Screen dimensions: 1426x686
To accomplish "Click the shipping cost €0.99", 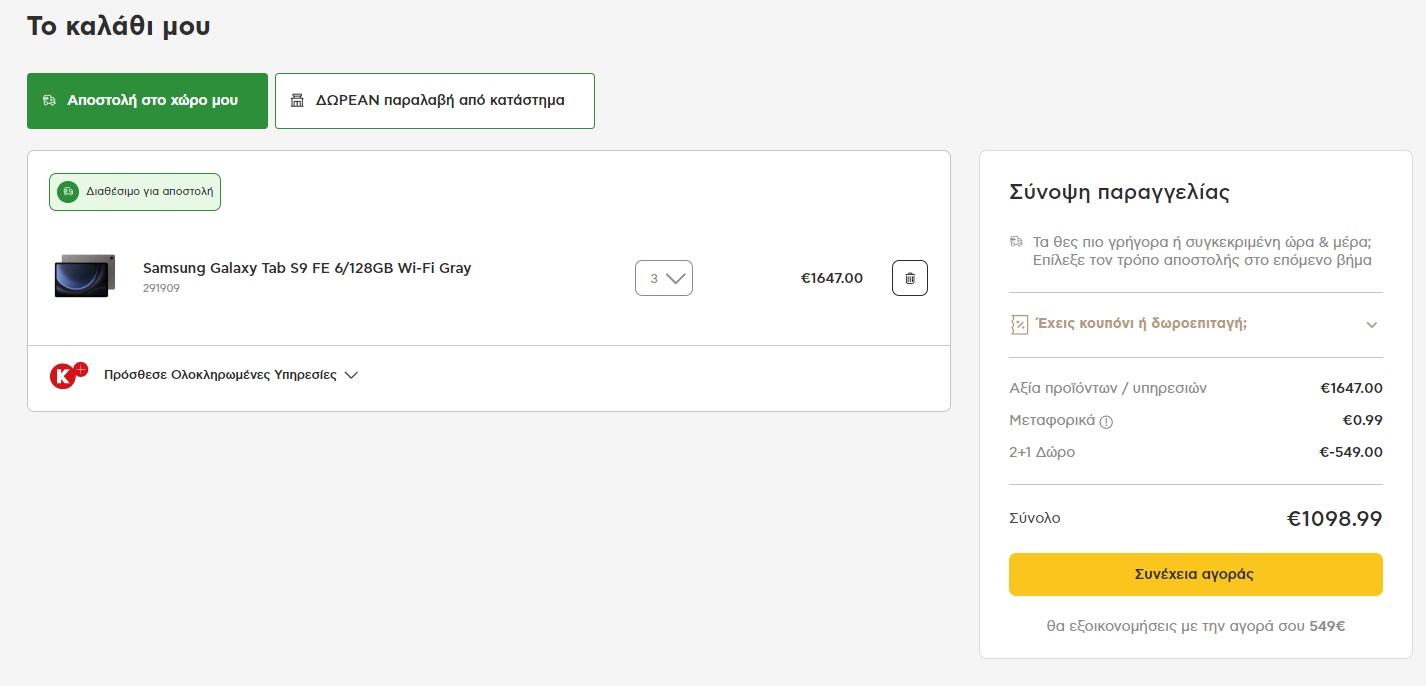I will (x=1363, y=420).
